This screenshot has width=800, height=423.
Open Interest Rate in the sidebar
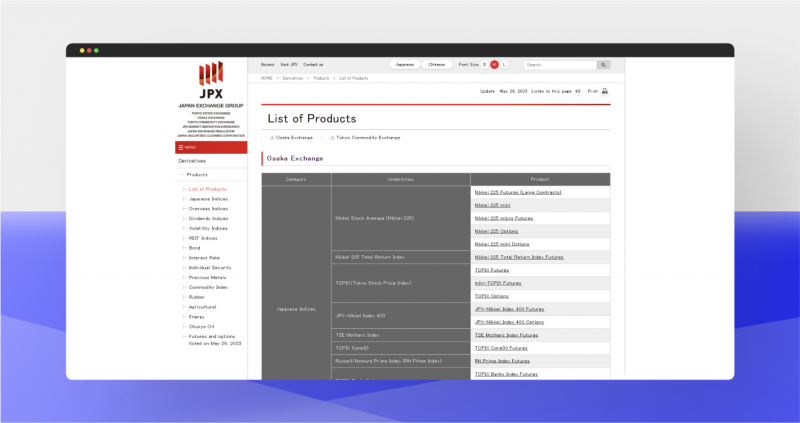tap(204, 258)
